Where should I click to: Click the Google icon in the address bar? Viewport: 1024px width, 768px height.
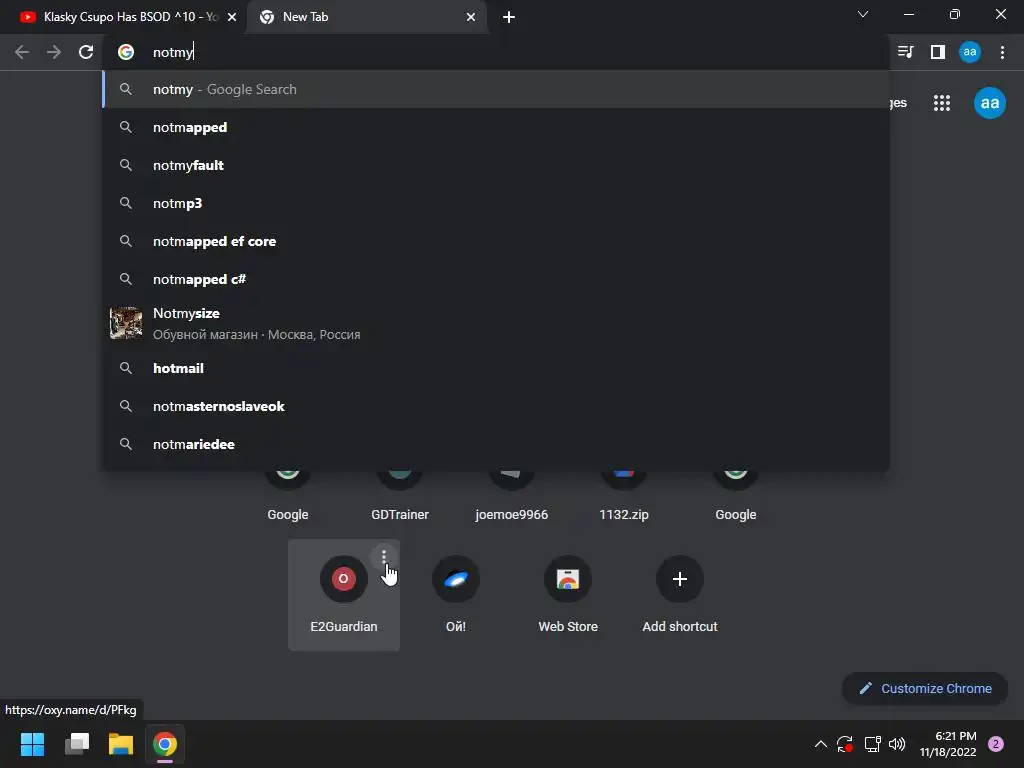(126, 52)
